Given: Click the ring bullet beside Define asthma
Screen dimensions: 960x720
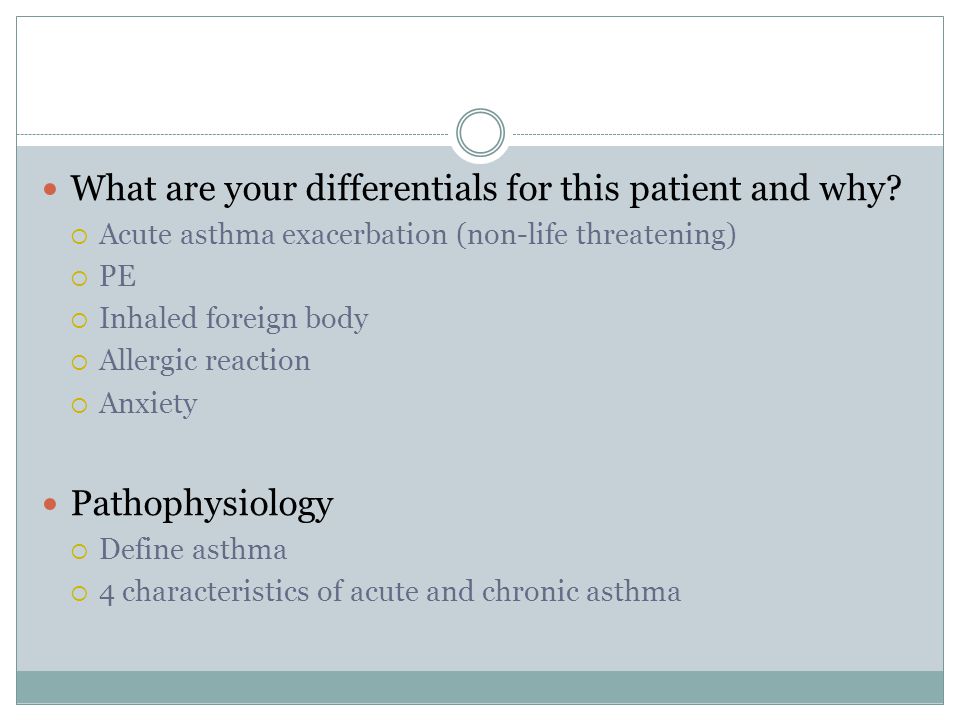Looking at the screenshot, I should coord(79,551).
